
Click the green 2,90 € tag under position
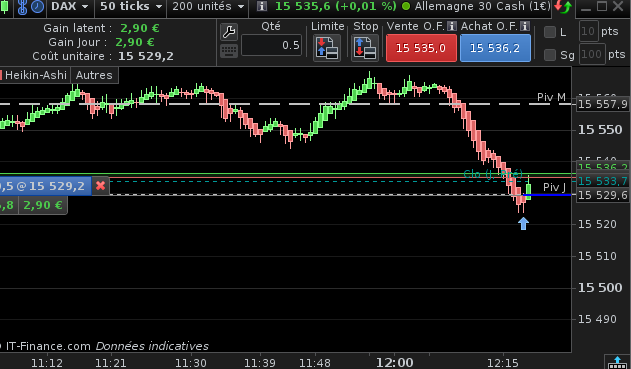tap(43, 205)
